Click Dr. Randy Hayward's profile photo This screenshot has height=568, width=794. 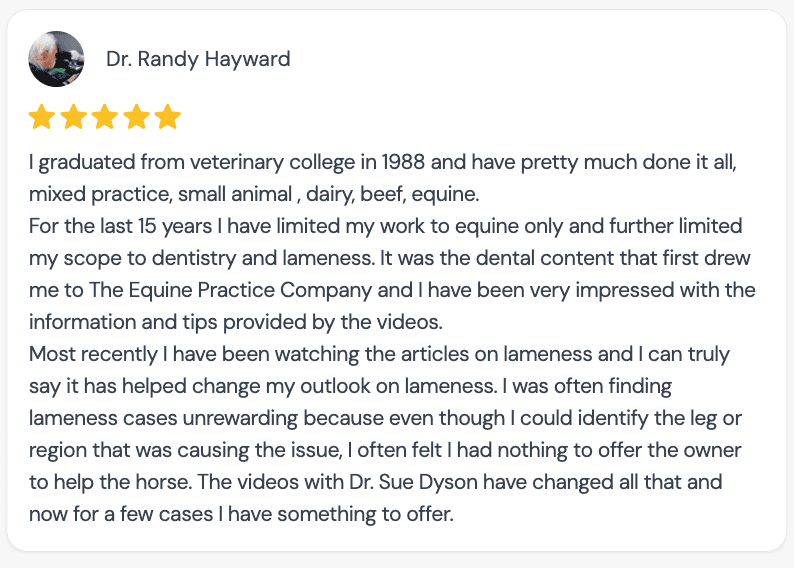pyautogui.click(x=56, y=59)
